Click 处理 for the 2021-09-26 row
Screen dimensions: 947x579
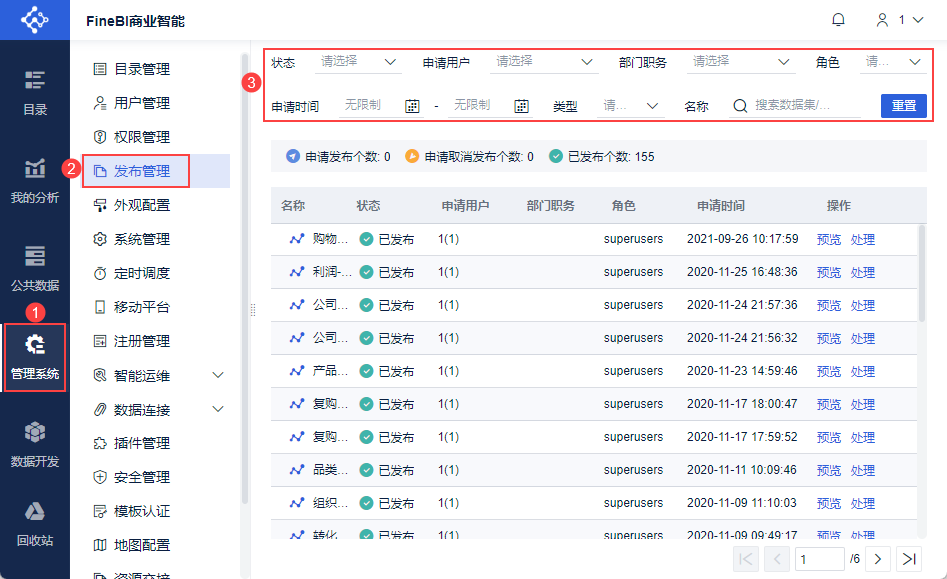pyautogui.click(x=862, y=240)
